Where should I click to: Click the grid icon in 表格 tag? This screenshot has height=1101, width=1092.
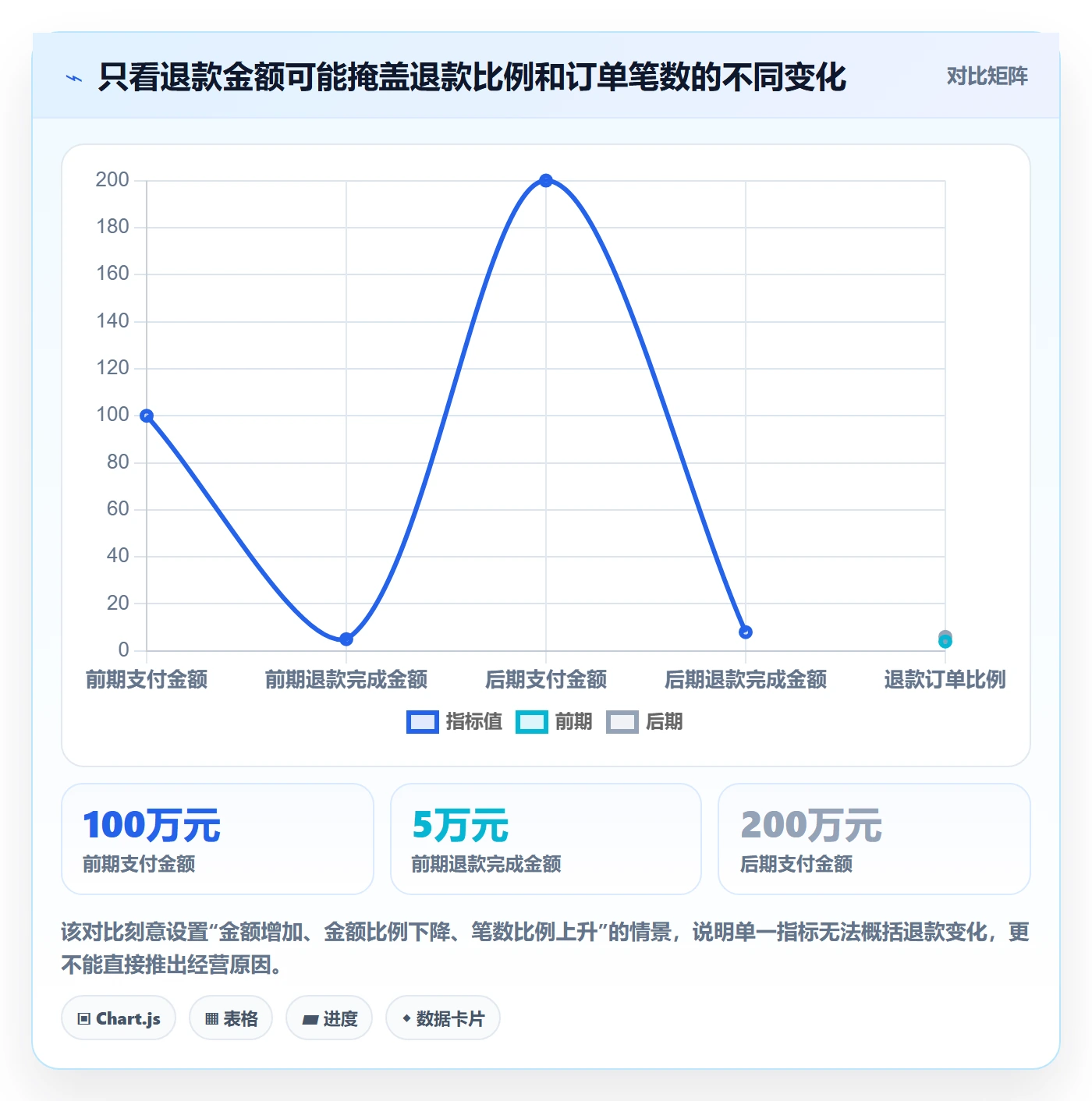[211, 1018]
